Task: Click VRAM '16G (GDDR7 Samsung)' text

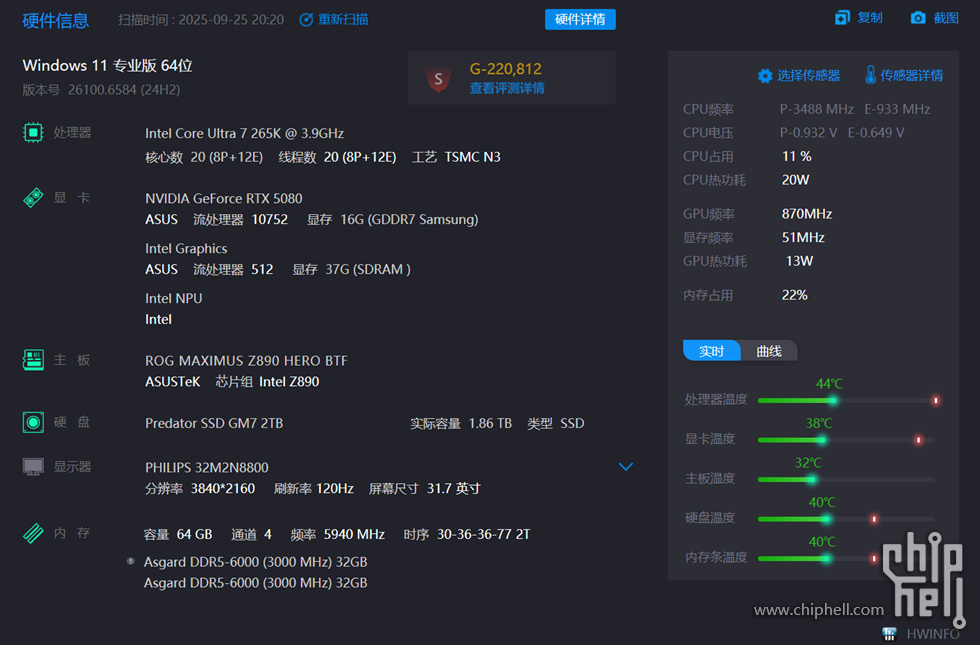Action: pyautogui.click(x=409, y=219)
